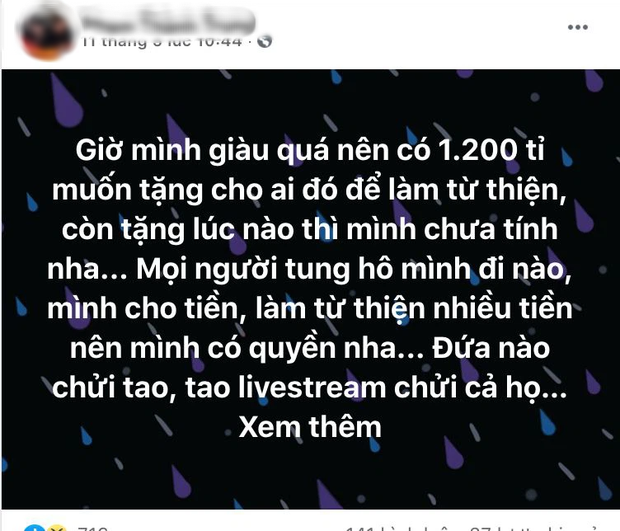Open the three-dot post options menu
Screen dimensions: 620x531
click(577, 27)
